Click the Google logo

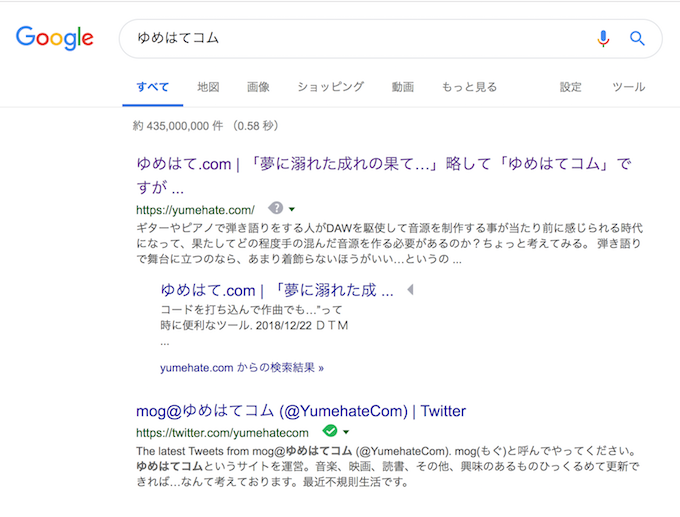coord(55,38)
